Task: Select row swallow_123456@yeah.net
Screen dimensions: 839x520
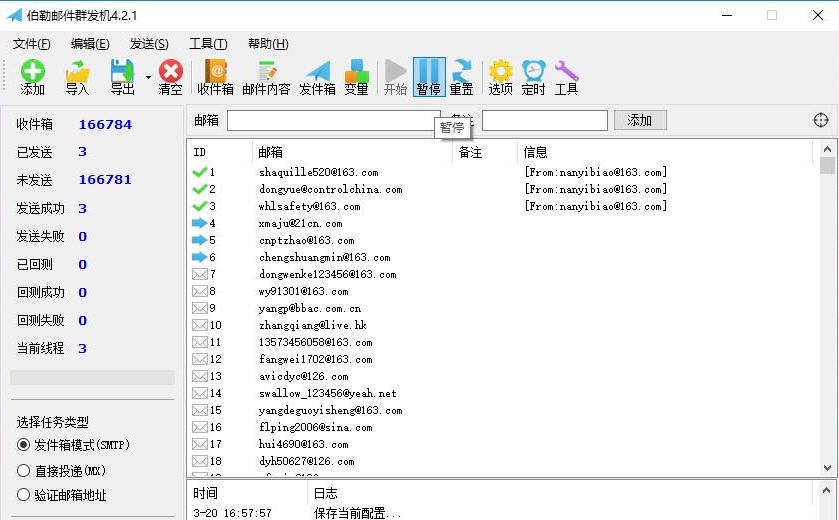Action: 327,394
